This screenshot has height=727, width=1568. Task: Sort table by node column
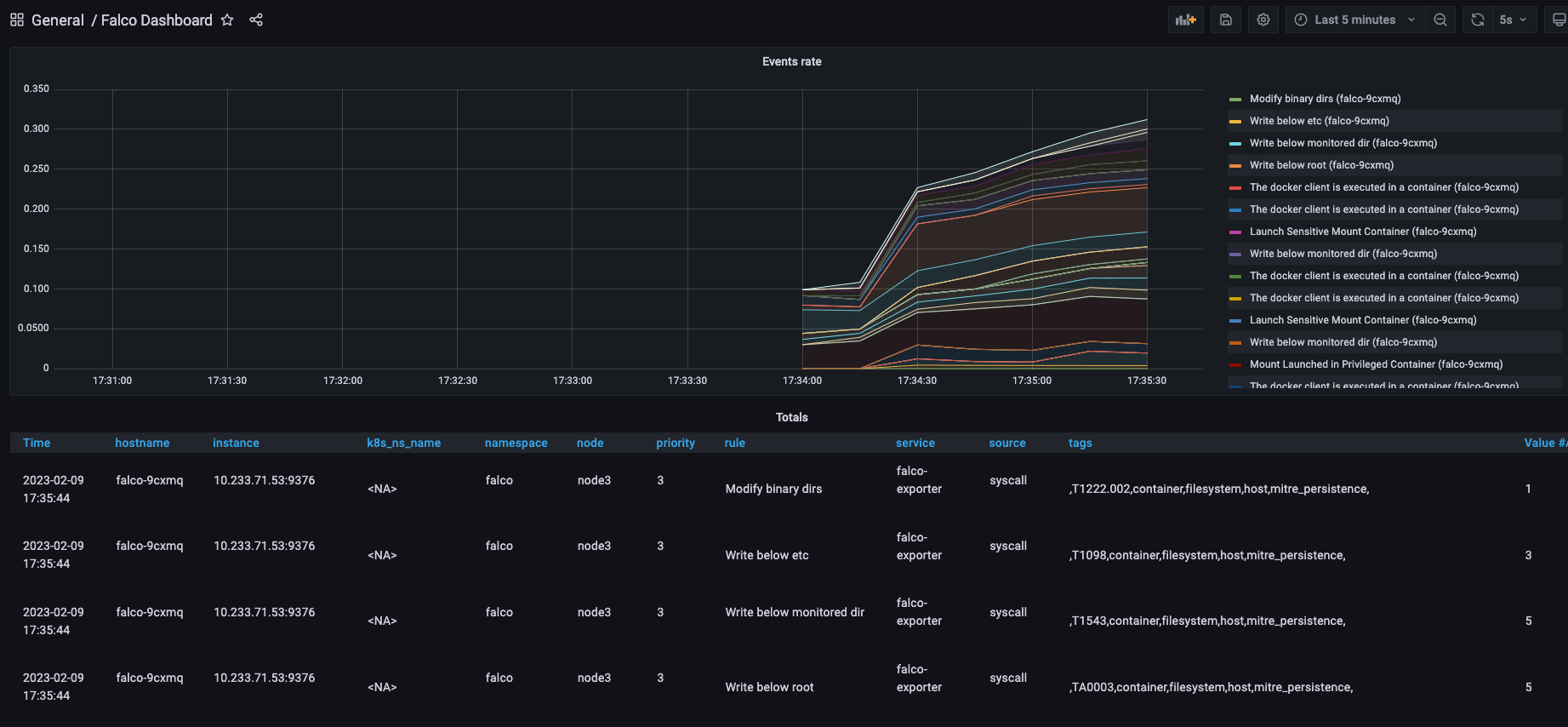pos(590,443)
